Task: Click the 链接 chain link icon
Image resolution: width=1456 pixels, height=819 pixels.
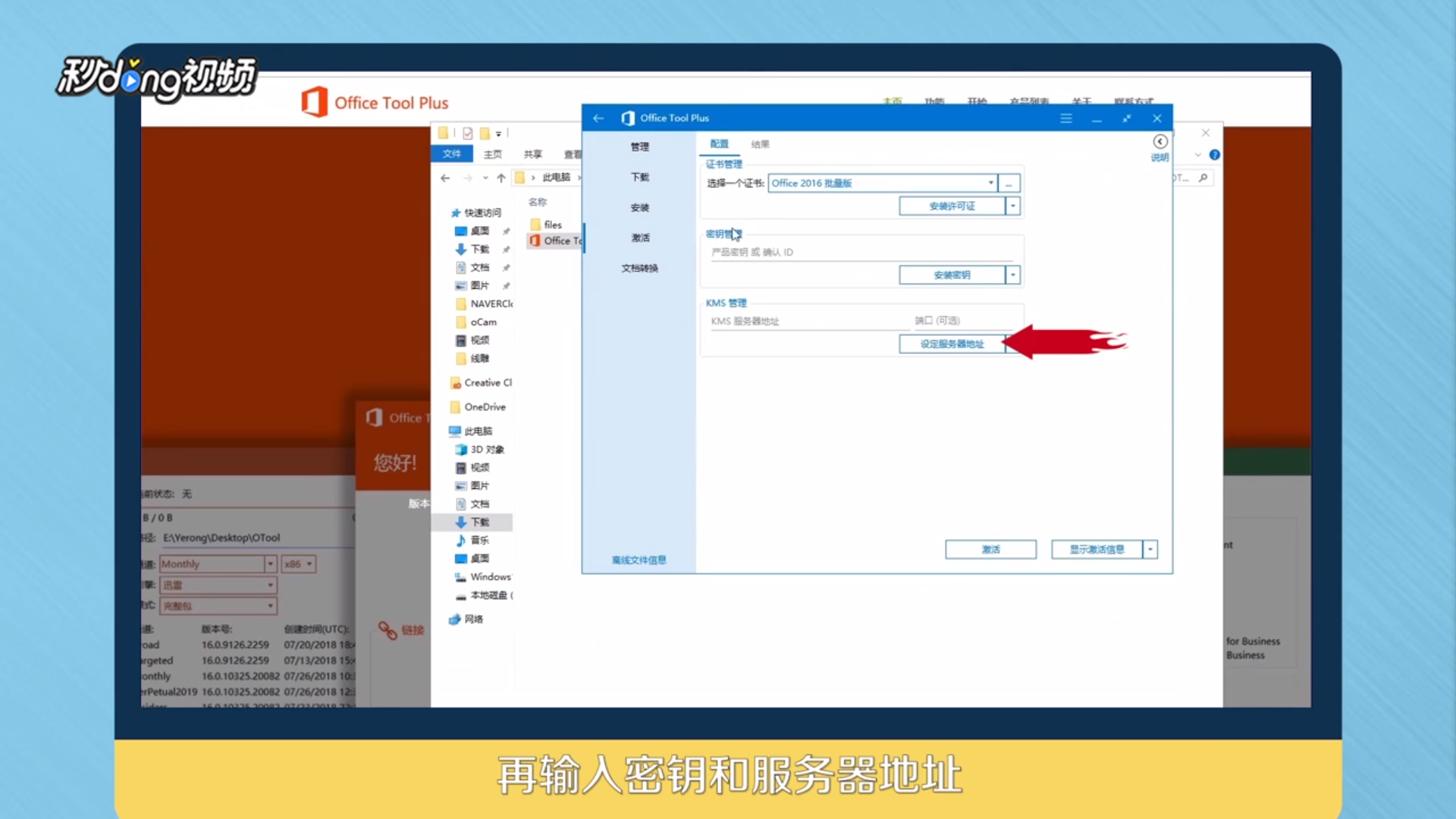Action: pos(388,630)
